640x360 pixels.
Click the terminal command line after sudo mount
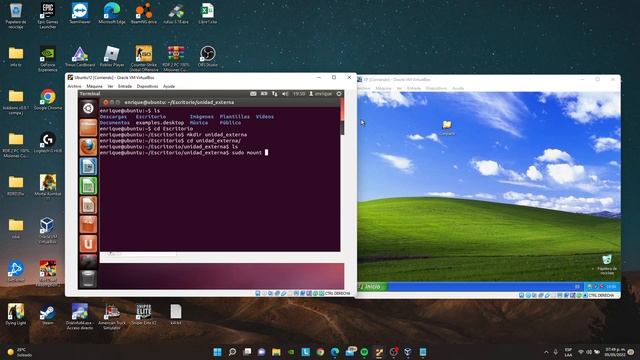(x=266, y=153)
